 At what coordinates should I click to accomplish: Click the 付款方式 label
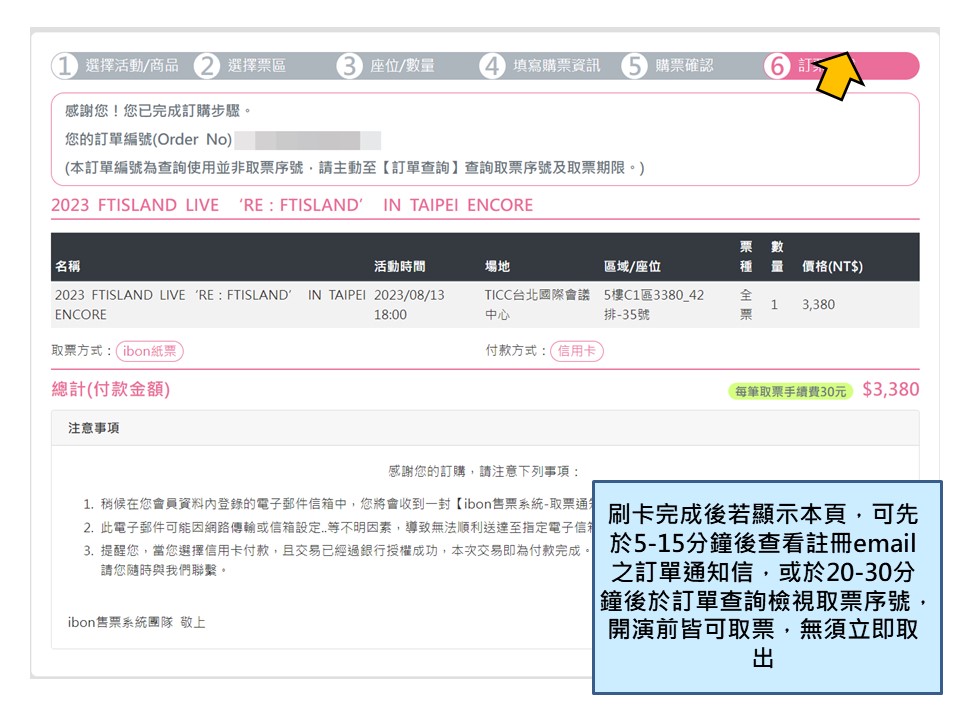tap(516, 351)
